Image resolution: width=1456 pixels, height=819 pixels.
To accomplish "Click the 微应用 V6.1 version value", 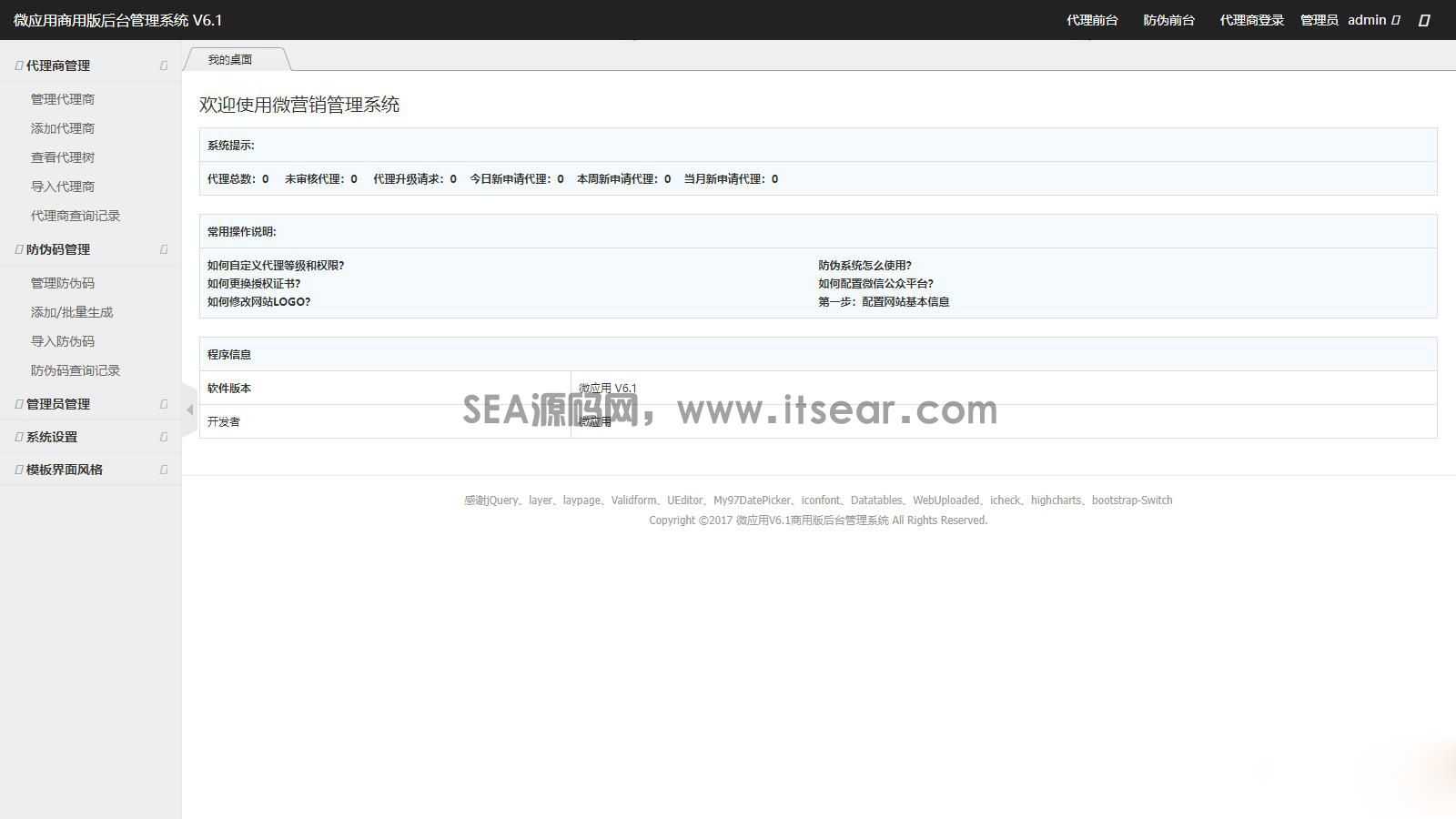I will pyautogui.click(x=608, y=388).
